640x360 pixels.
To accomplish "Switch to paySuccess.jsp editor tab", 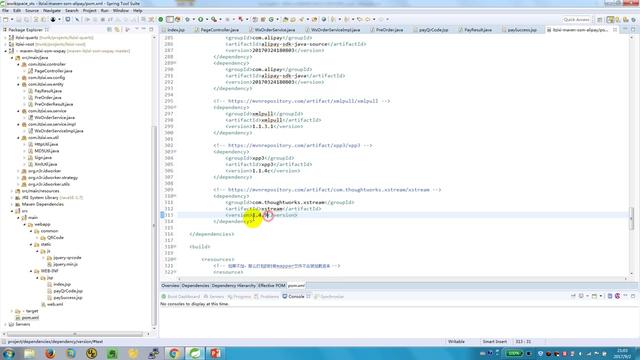I will click(522, 30).
